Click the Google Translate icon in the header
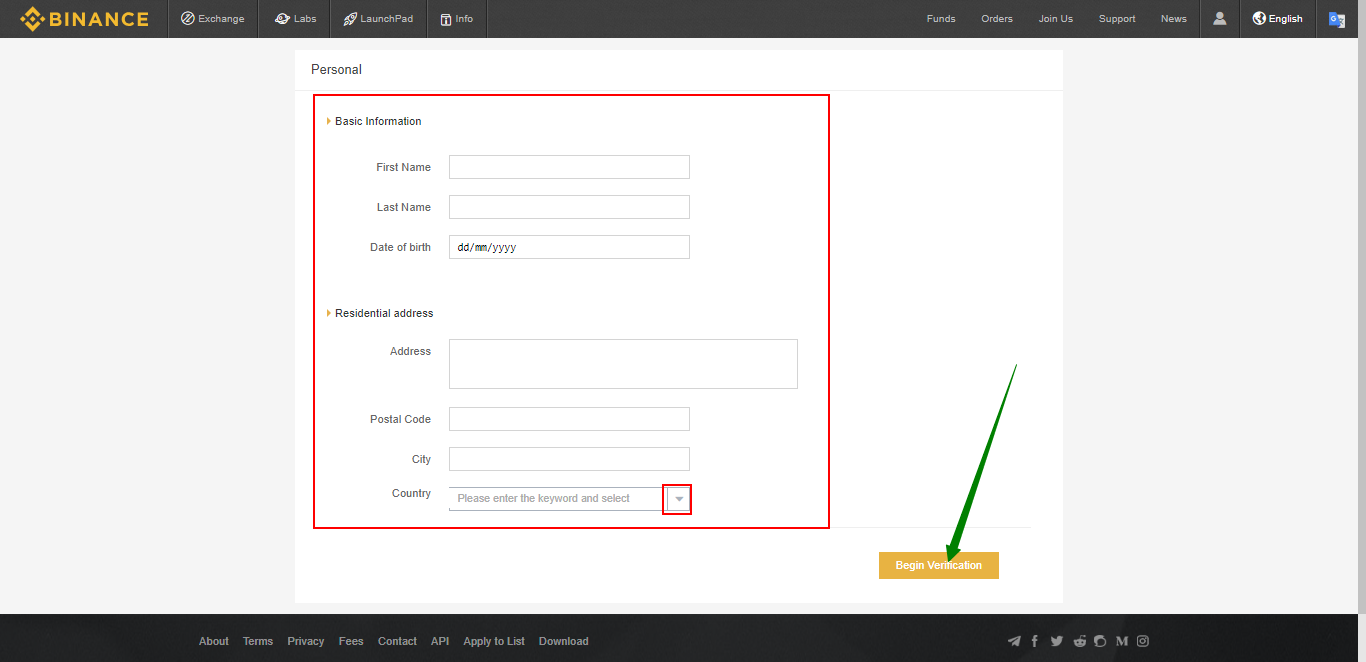This screenshot has width=1366, height=662. pos(1337,19)
